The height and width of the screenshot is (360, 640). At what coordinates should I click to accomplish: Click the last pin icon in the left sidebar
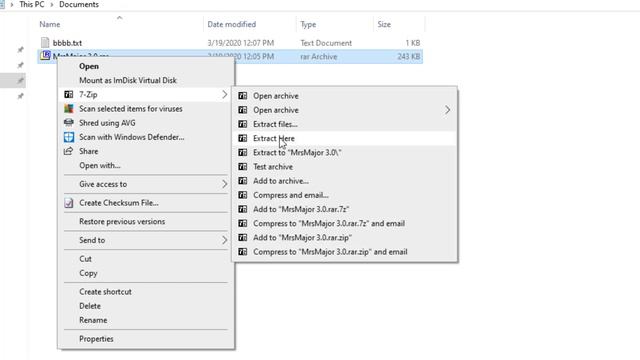pos(20,96)
